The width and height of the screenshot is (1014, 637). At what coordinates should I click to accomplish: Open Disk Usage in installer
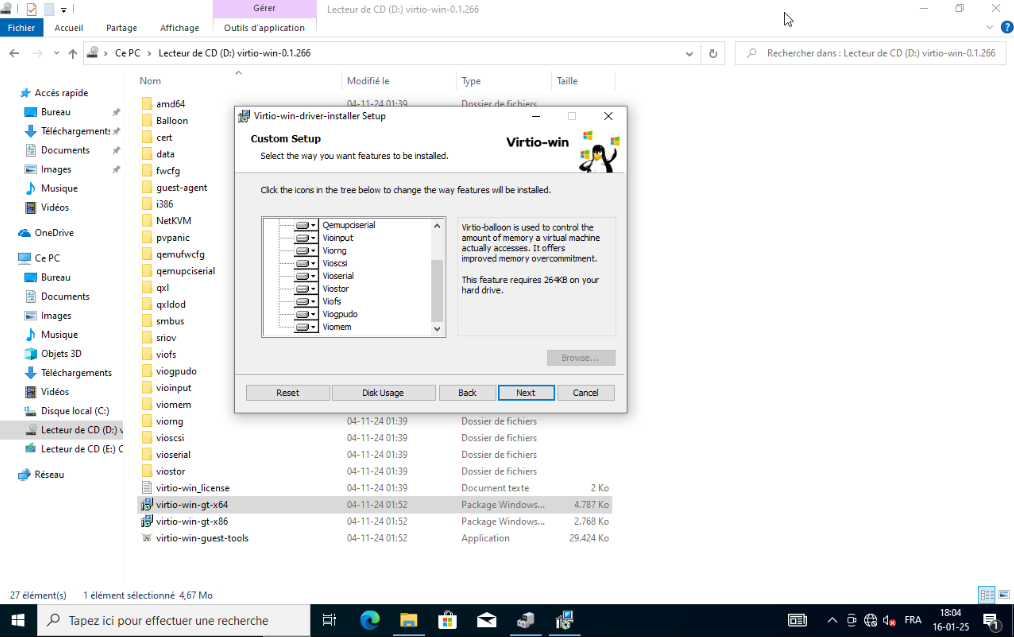click(x=383, y=393)
